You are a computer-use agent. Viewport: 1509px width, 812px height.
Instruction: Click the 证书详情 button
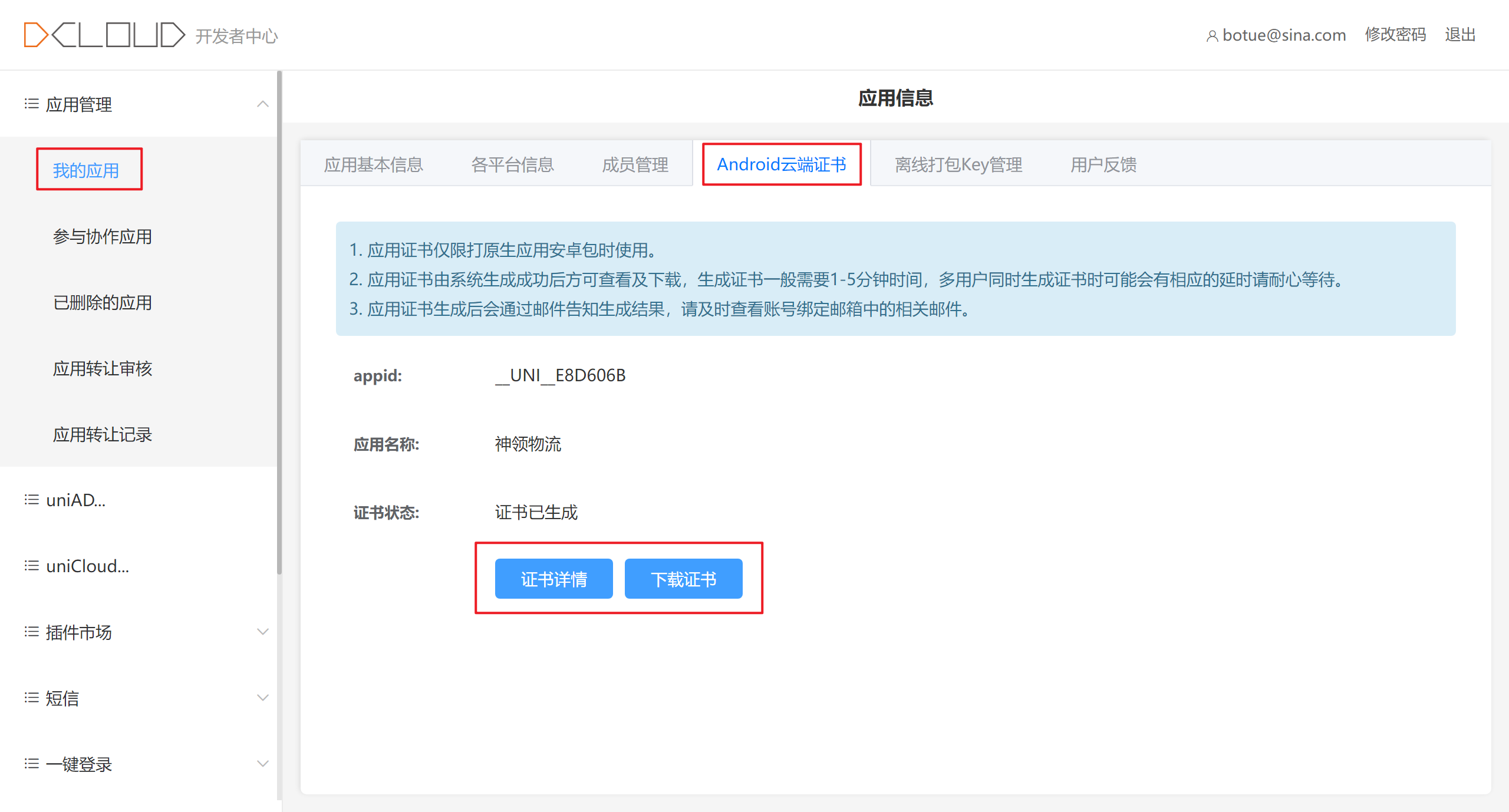[x=553, y=579]
